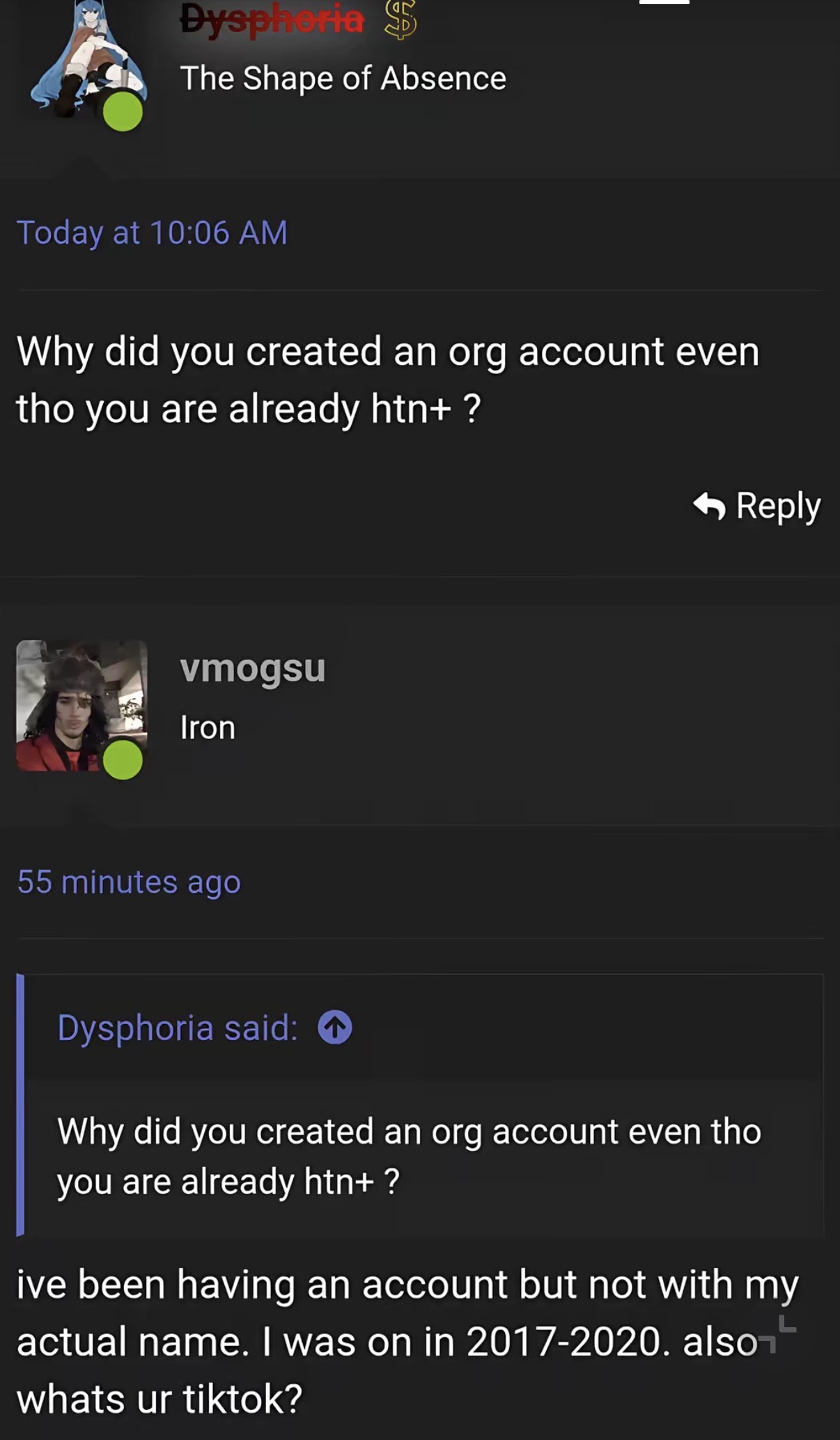Click Dysphoria's green online status dot
This screenshot has width=840, height=1440.
click(123, 111)
